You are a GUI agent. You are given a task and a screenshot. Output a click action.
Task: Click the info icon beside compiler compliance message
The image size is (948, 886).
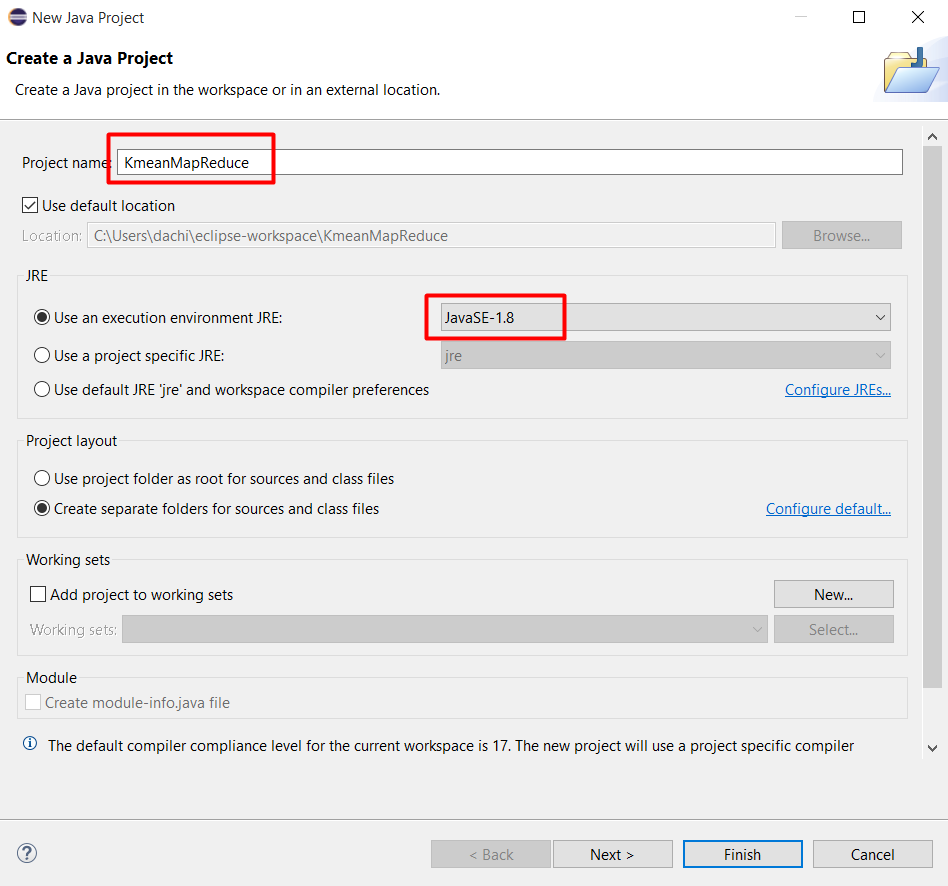(x=30, y=744)
